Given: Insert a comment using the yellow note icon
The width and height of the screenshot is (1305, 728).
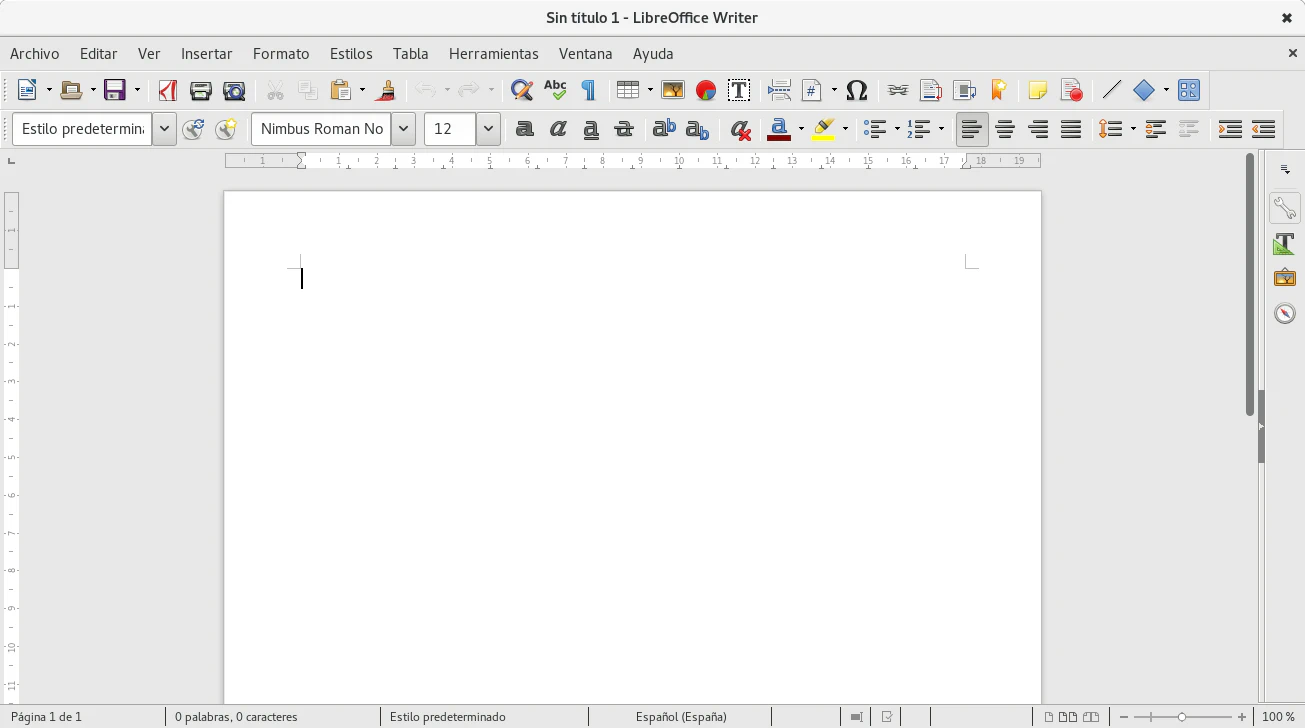Looking at the screenshot, I should (x=1037, y=91).
